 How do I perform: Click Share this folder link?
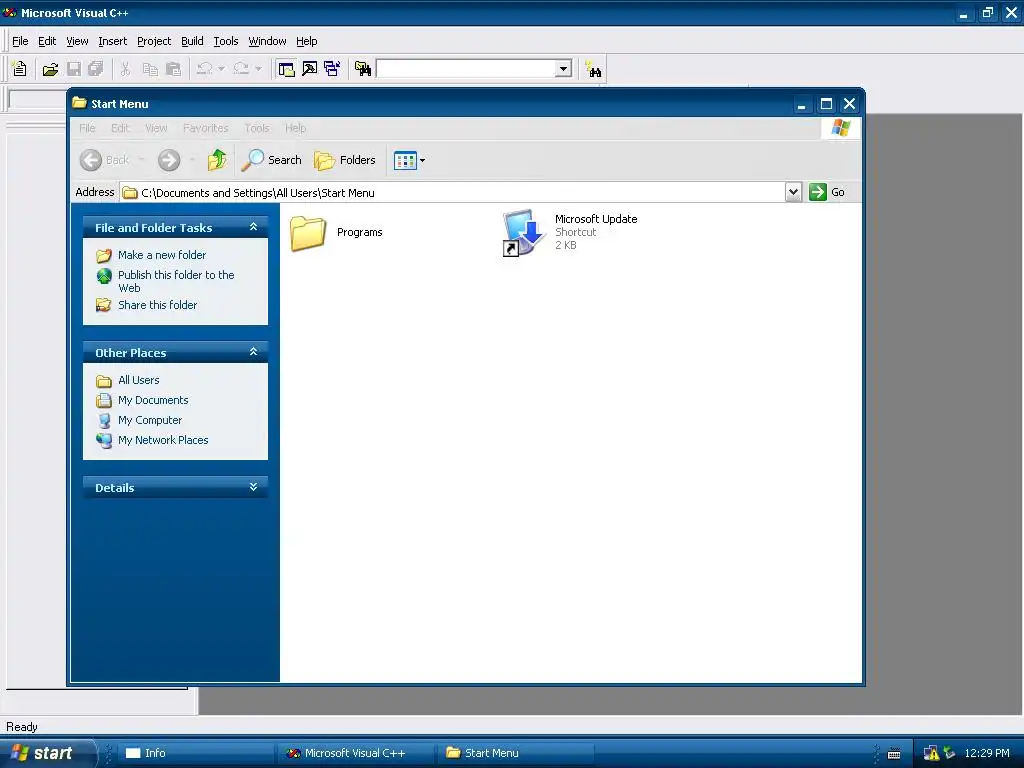[157, 305]
